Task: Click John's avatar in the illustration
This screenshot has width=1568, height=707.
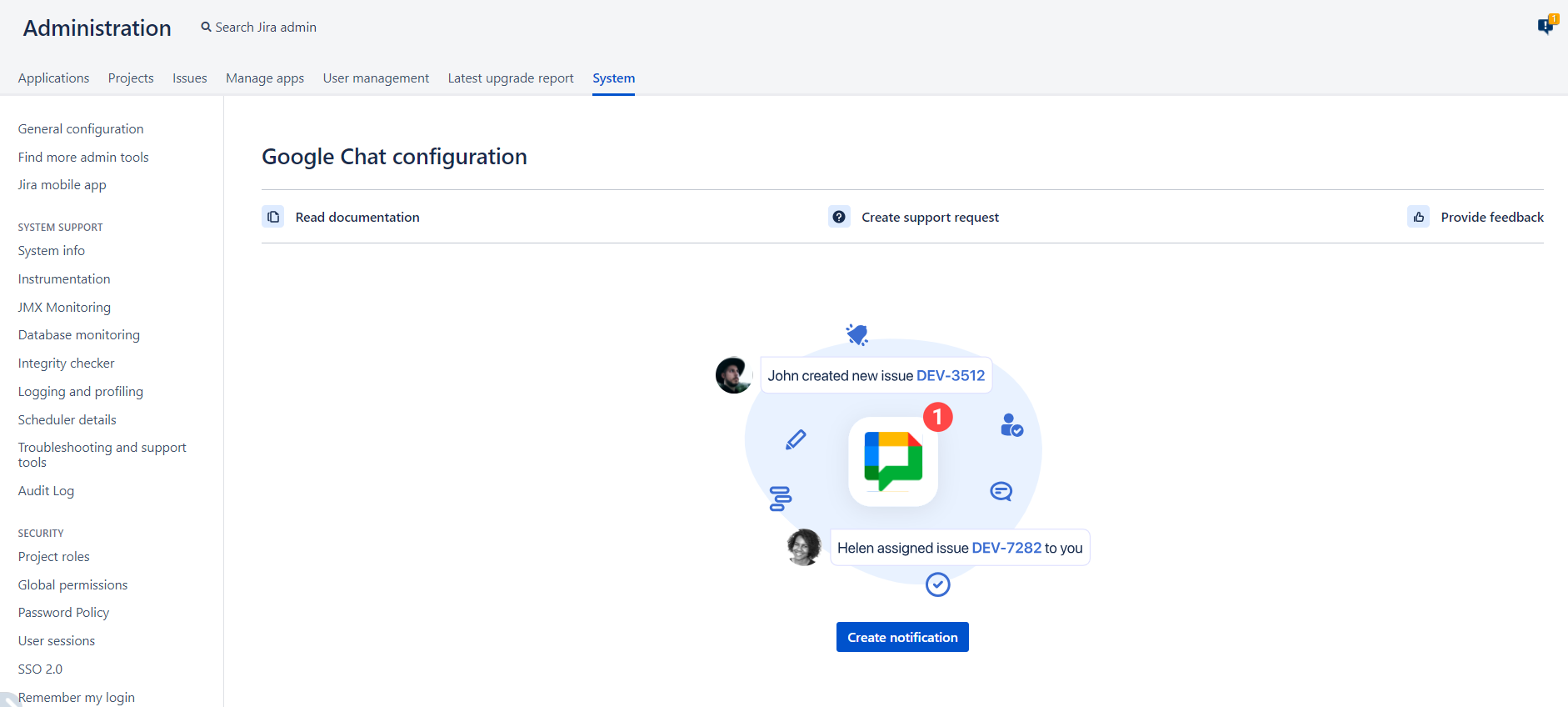Action: click(734, 375)
